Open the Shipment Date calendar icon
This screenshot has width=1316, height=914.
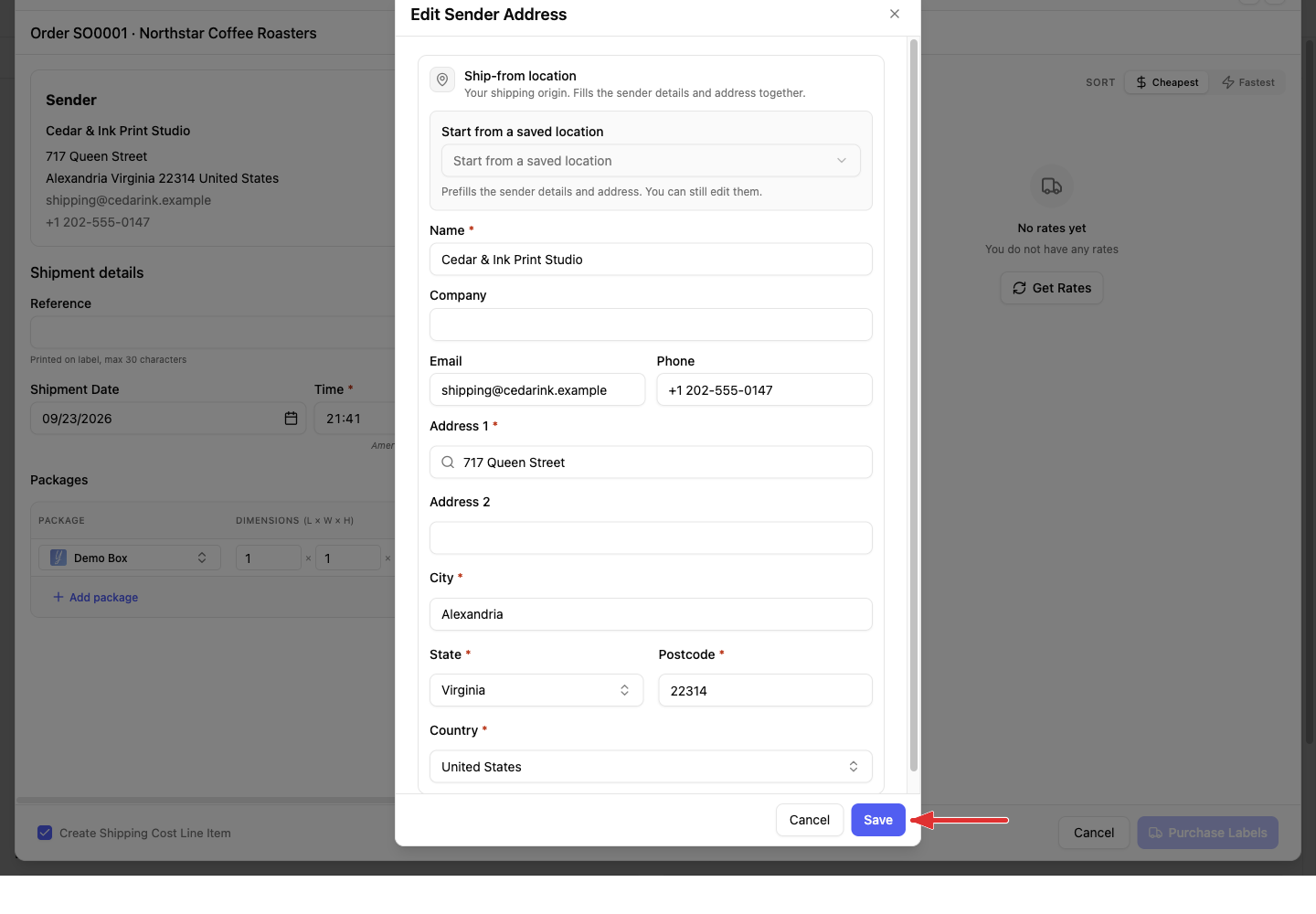point(291,419)
